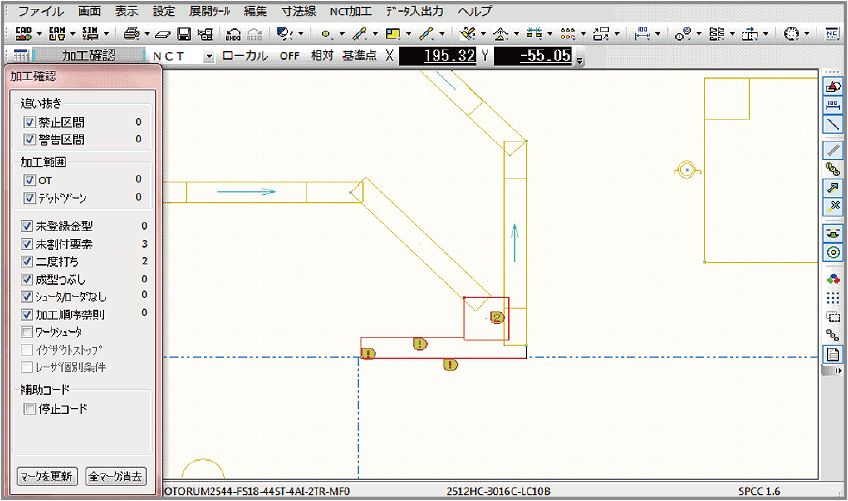Expand the SIM icon dropdown arrow
This screenshot has width=848, height=501.
[106, 34]
